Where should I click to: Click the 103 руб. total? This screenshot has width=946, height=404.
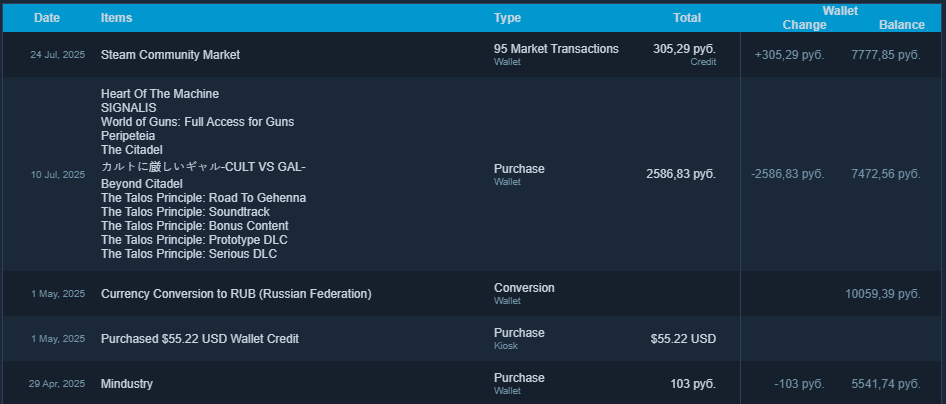pos(693,384)
